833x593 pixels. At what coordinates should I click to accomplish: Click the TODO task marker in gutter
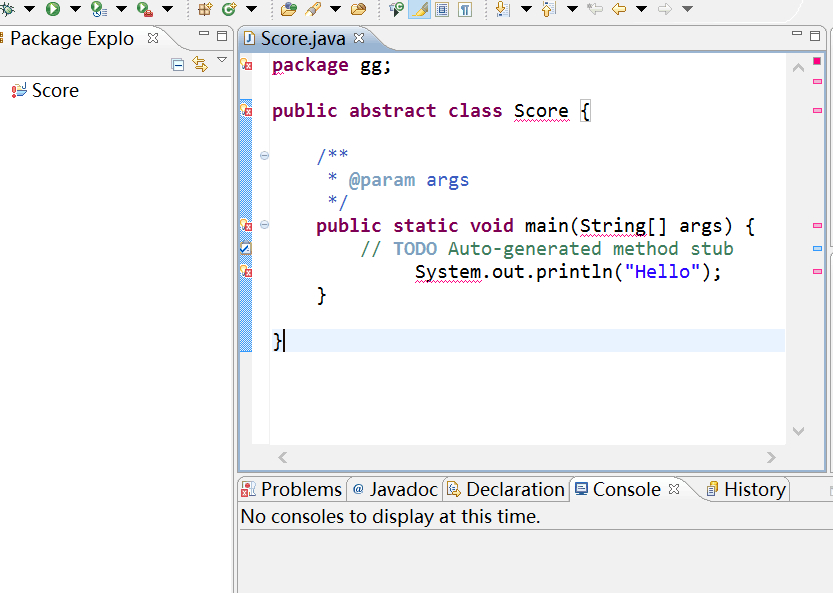click(x=245, y=248)
